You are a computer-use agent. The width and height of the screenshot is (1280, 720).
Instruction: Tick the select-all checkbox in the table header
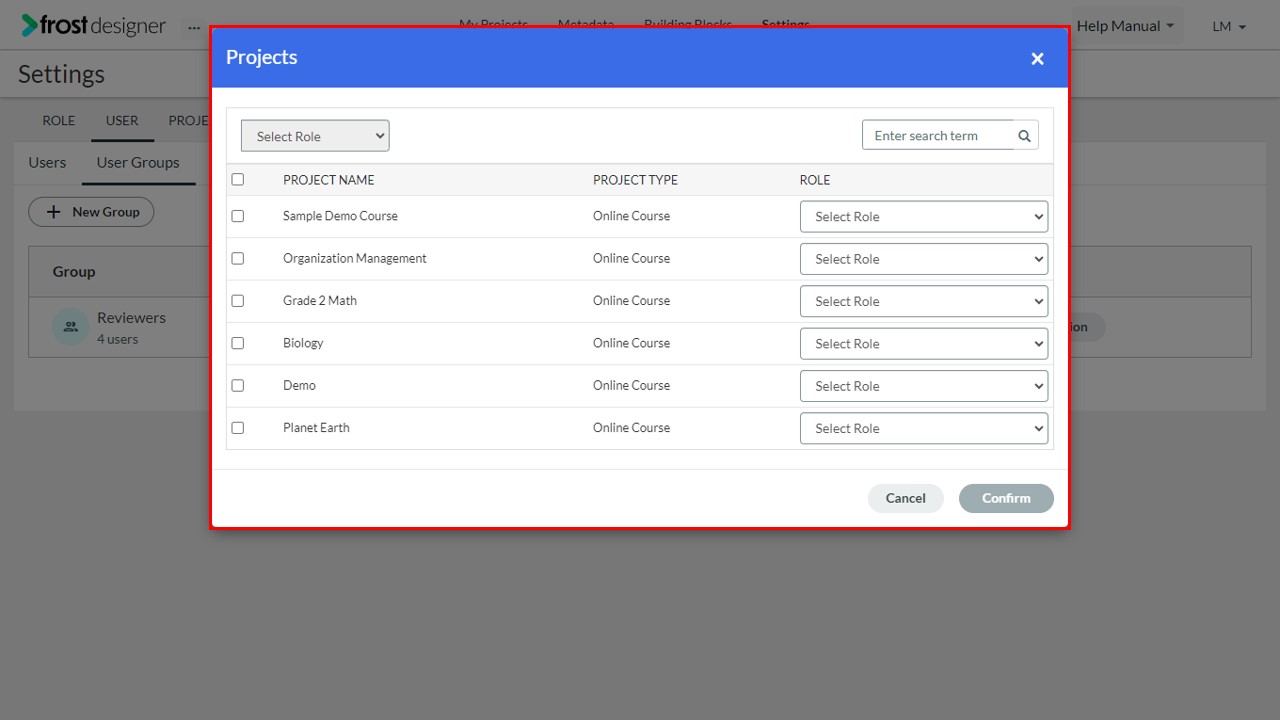tap(238, 180)
